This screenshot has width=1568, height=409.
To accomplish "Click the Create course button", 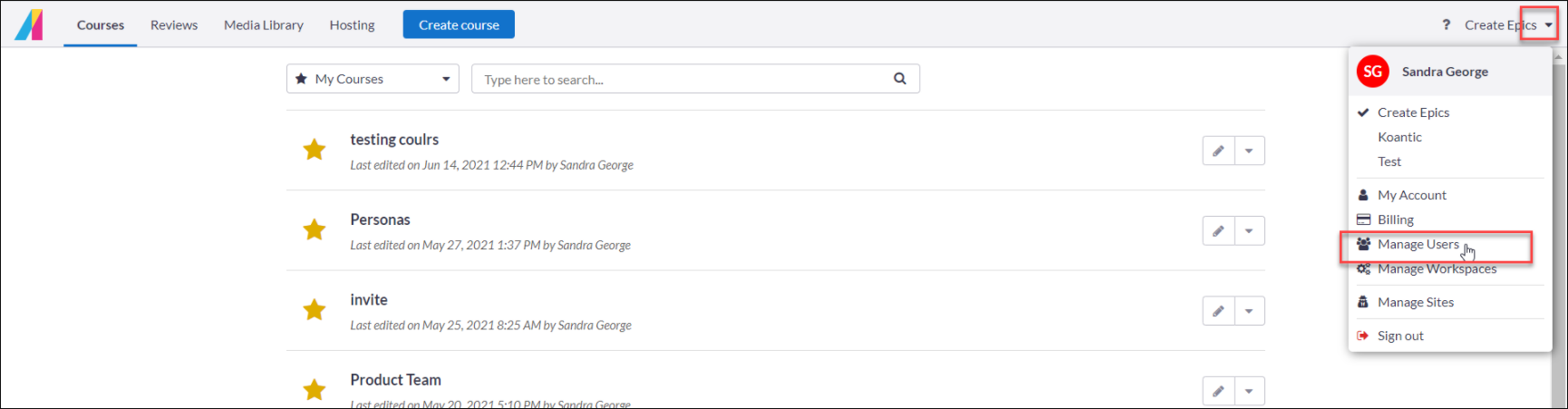I will click(459, 25).
